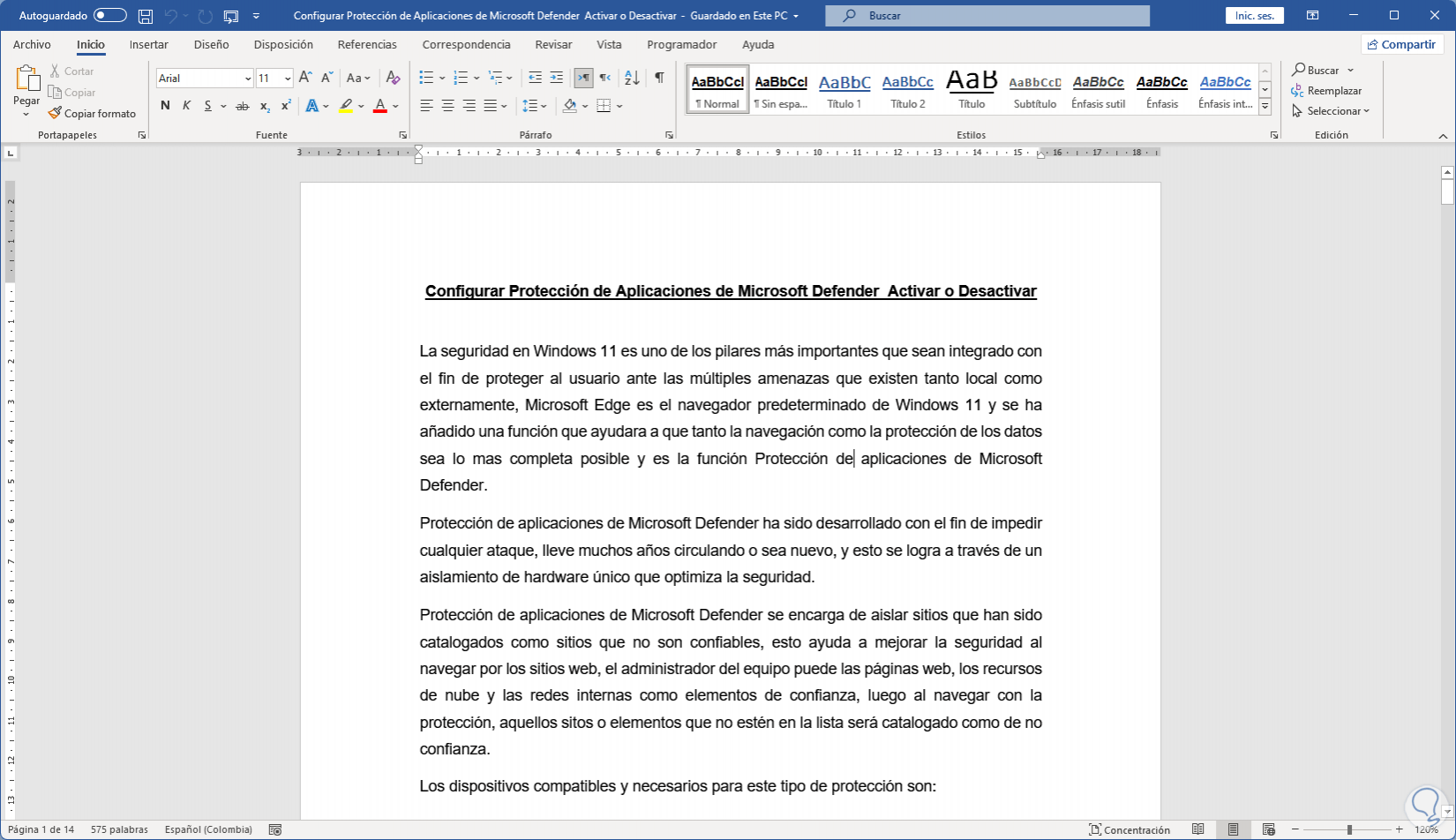Toggle show paragraph marks (¶)

point(659,78)
